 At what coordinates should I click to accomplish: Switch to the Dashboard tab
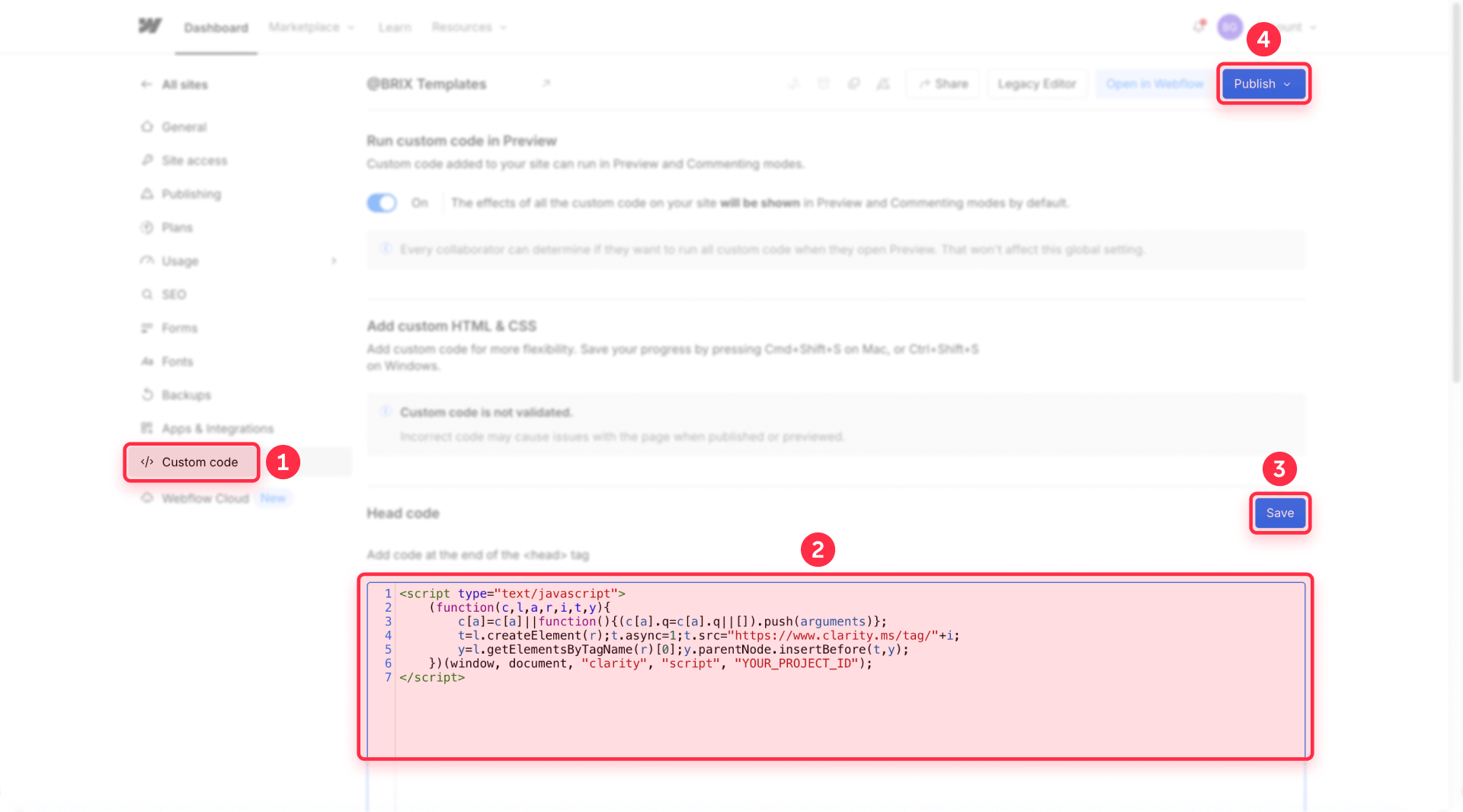point(216,27)
